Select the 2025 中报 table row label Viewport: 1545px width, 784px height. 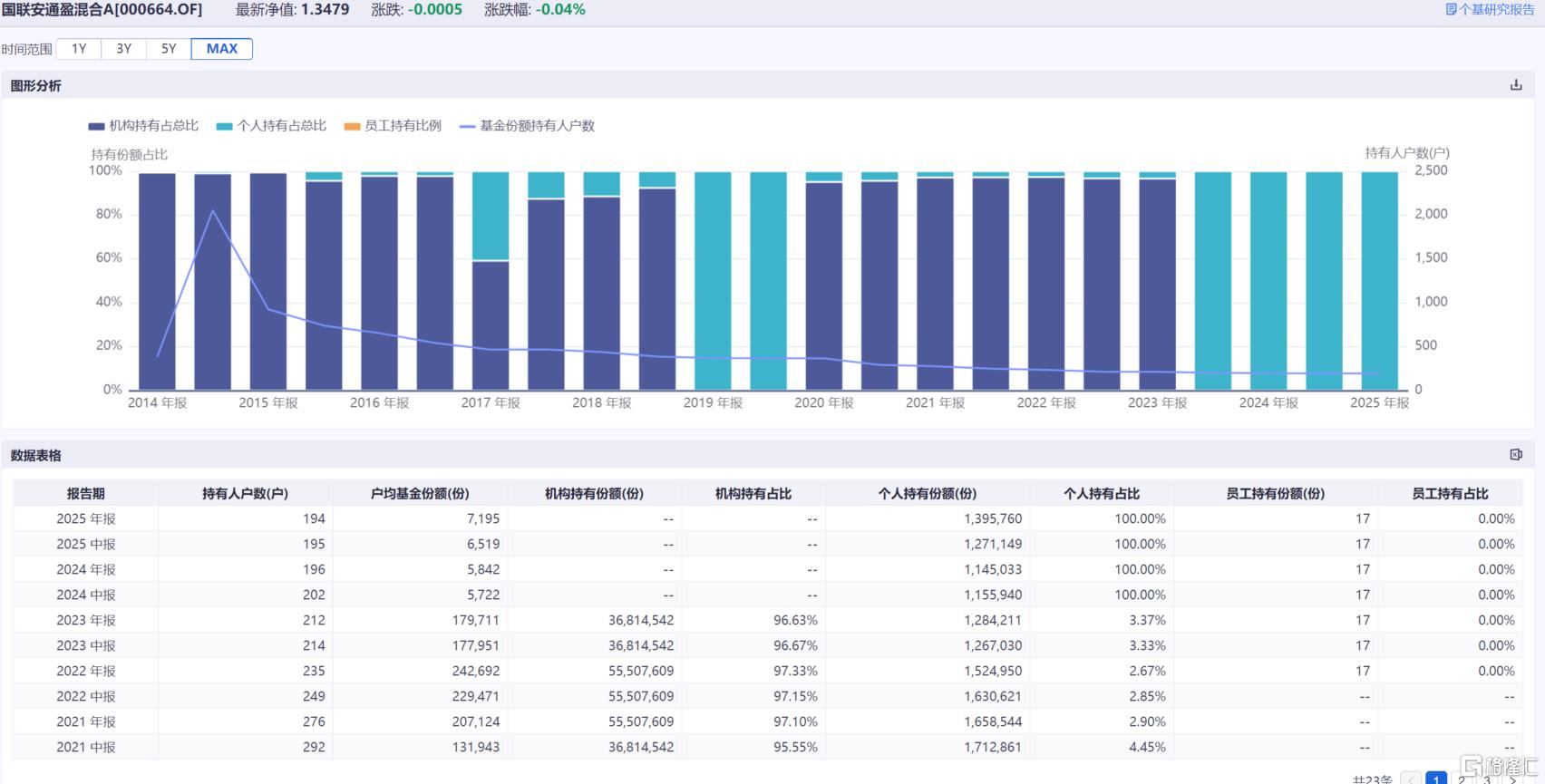pos(86,544)
